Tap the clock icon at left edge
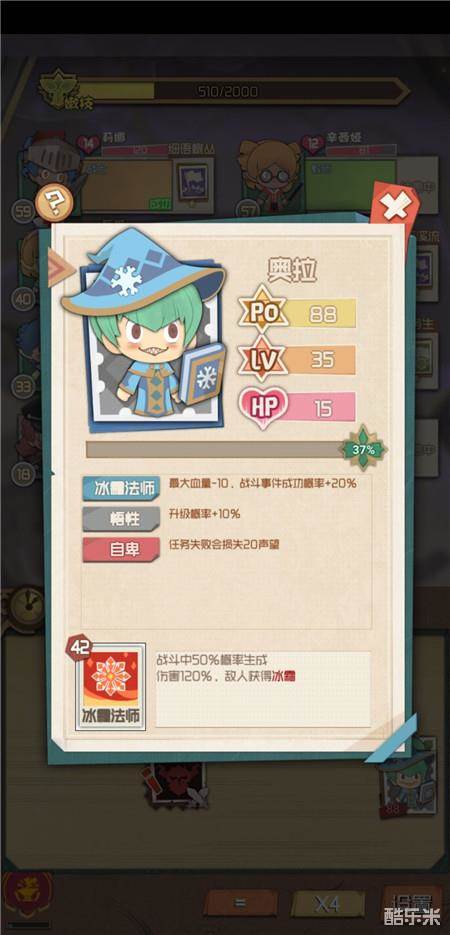450x935 pixels. (x=24, y=607)
